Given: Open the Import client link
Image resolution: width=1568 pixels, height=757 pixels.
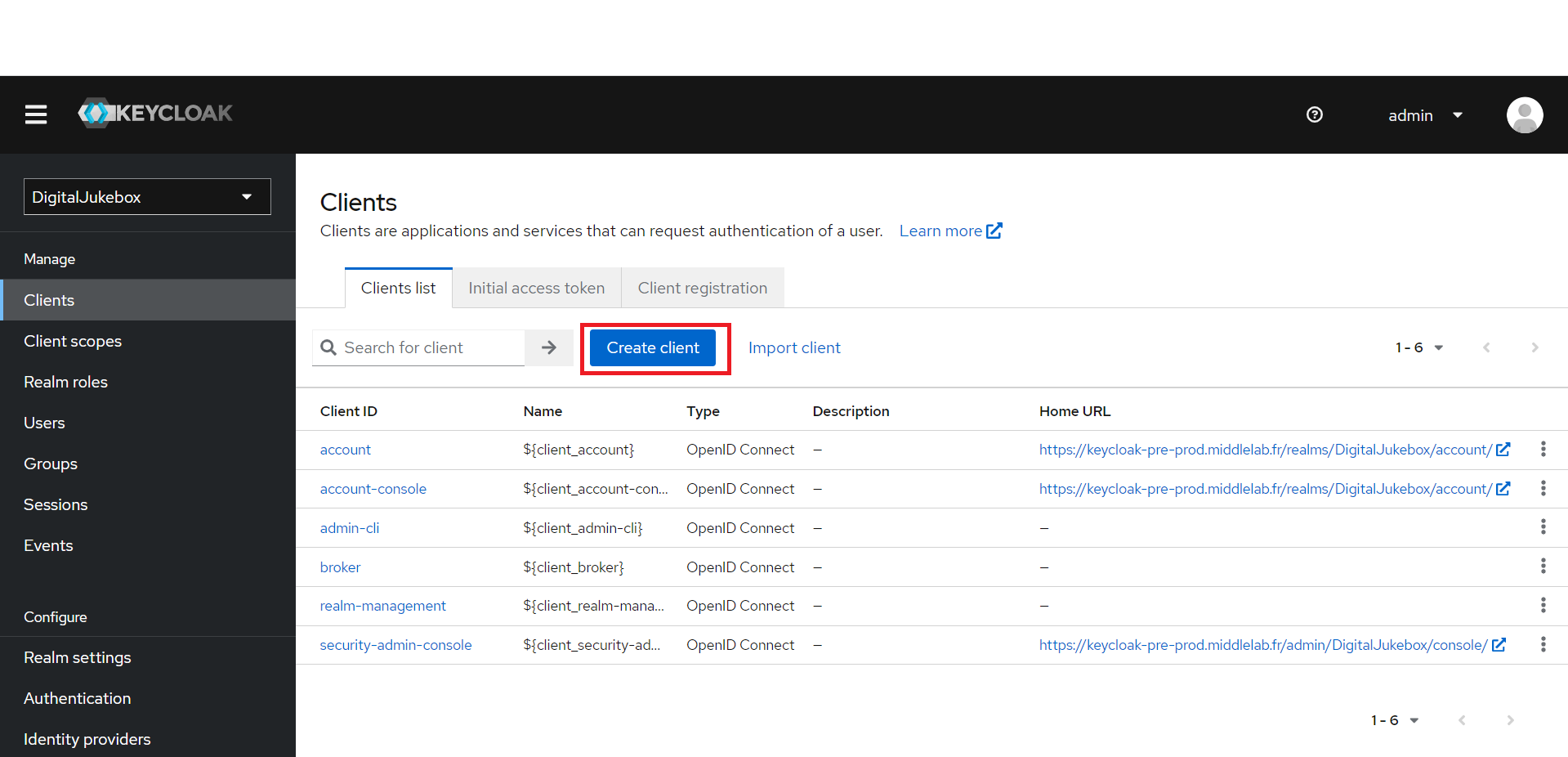Looking at the screenshot, I should click(793, 347).
